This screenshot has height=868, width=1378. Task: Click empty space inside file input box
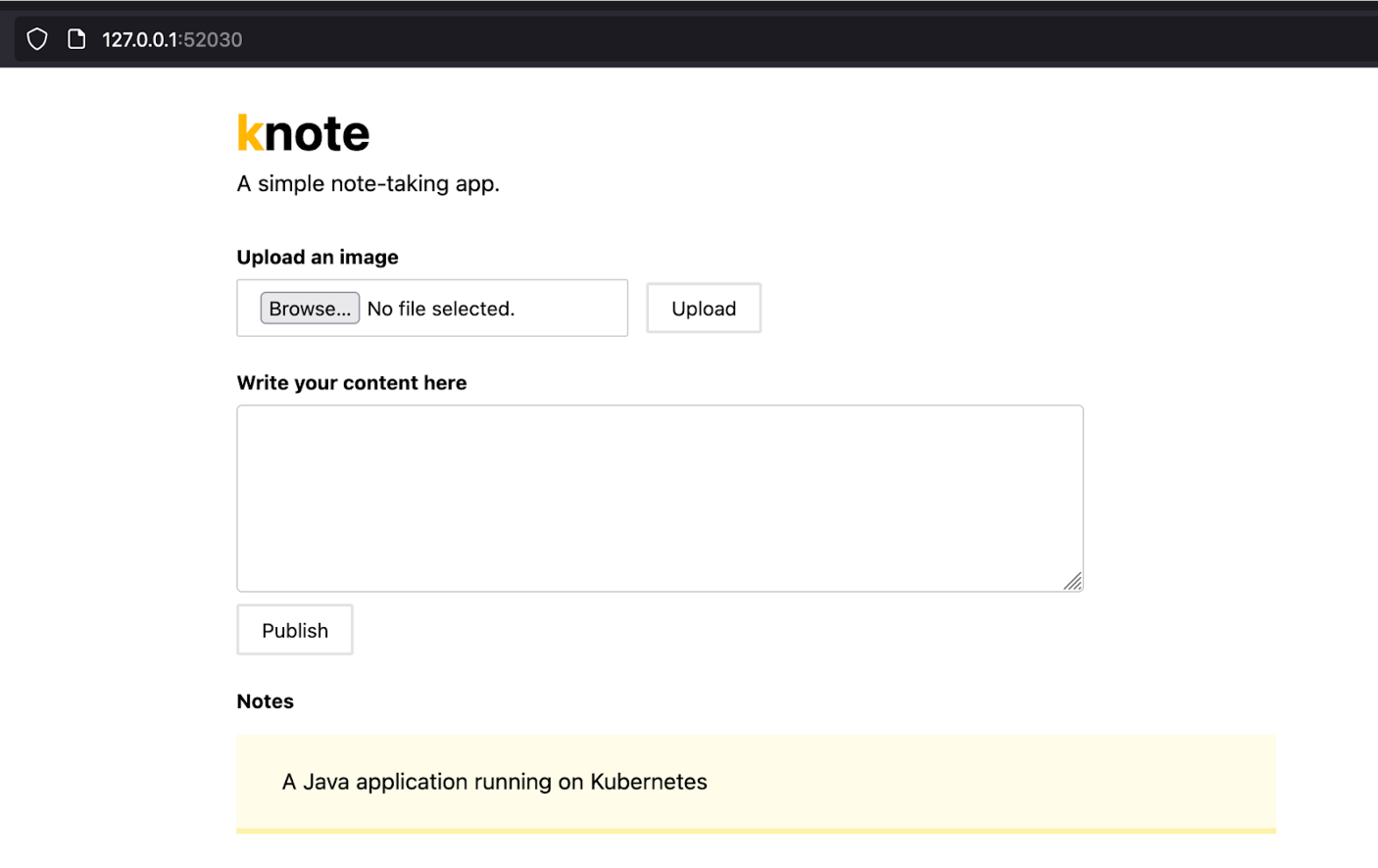[573, 309]
